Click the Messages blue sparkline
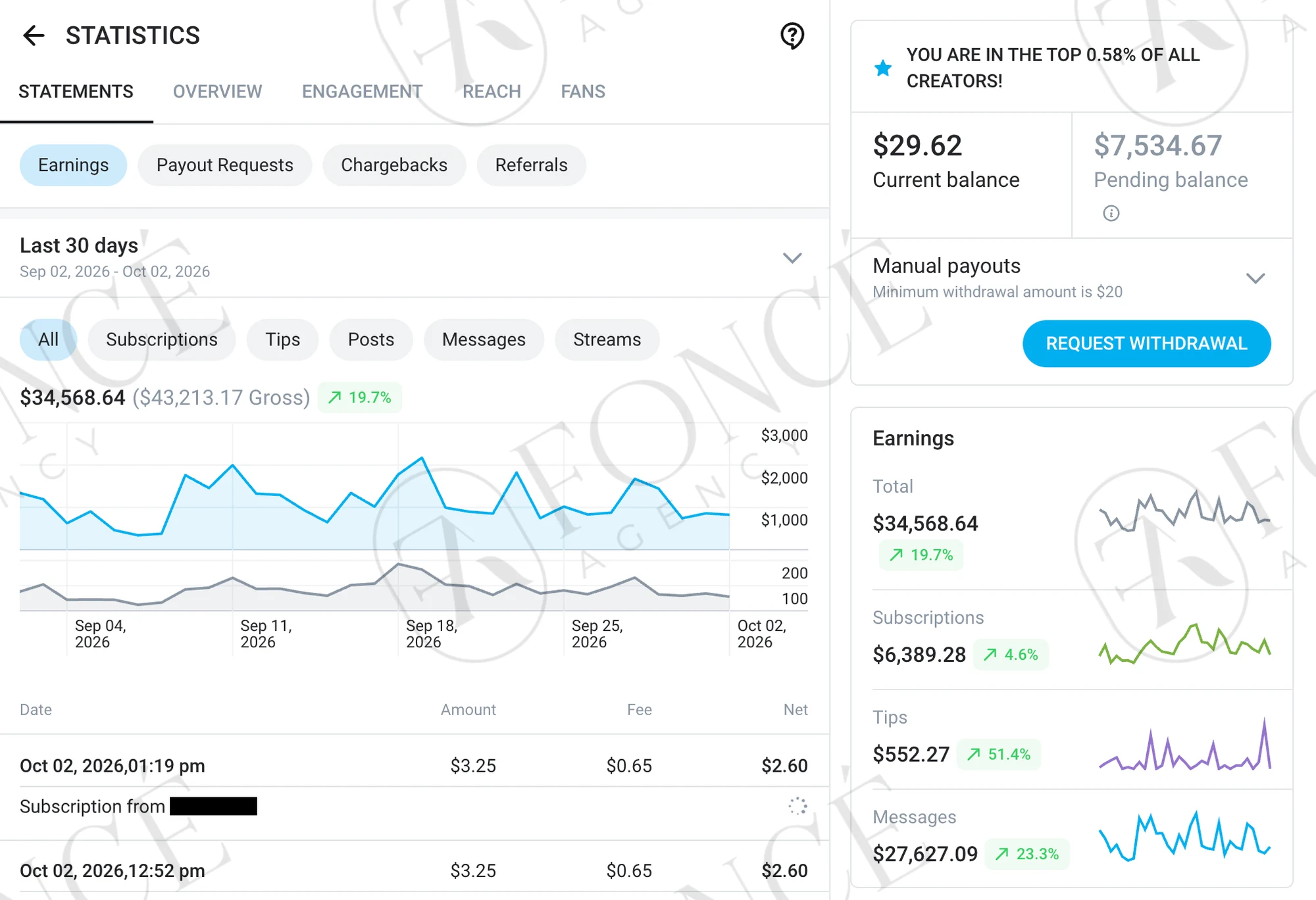This screenshot has width=1316, height=900. pos(1184,836)
